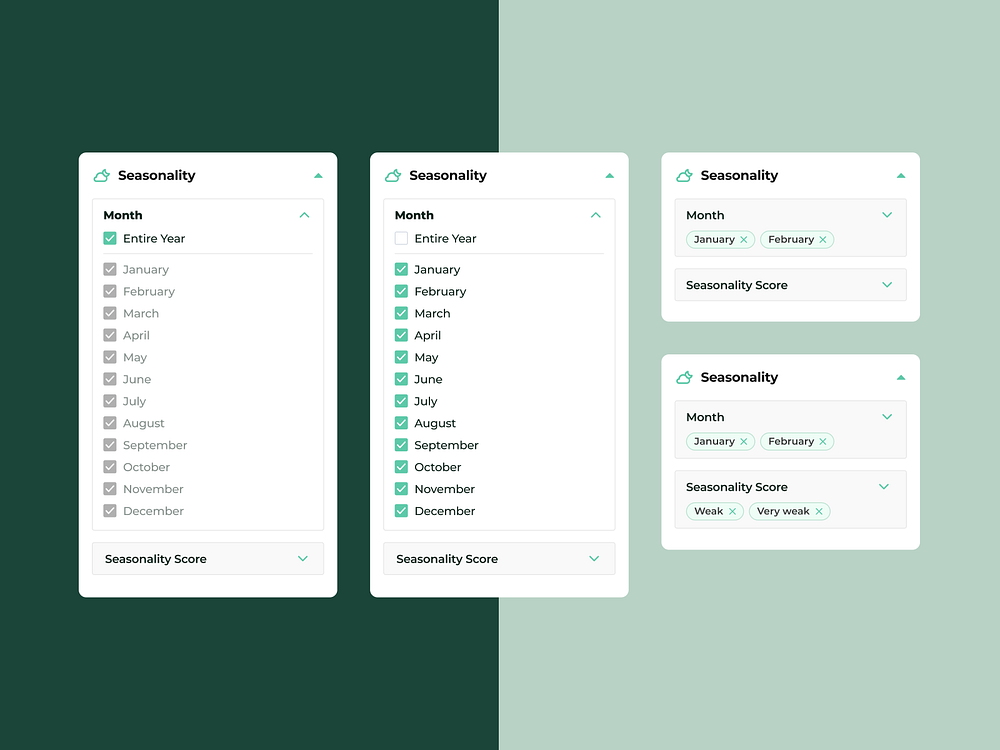This screenshot has width=1000, height=750.
Task: Click greyed-out April checkbox
Action: (110, 335)
